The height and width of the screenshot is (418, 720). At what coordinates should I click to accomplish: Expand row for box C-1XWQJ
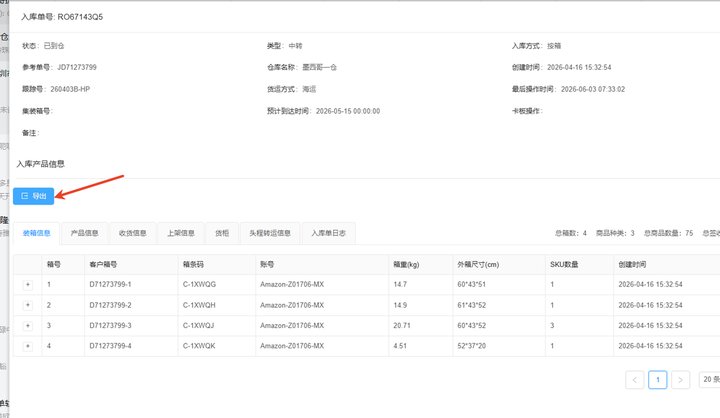pos(28,326)
